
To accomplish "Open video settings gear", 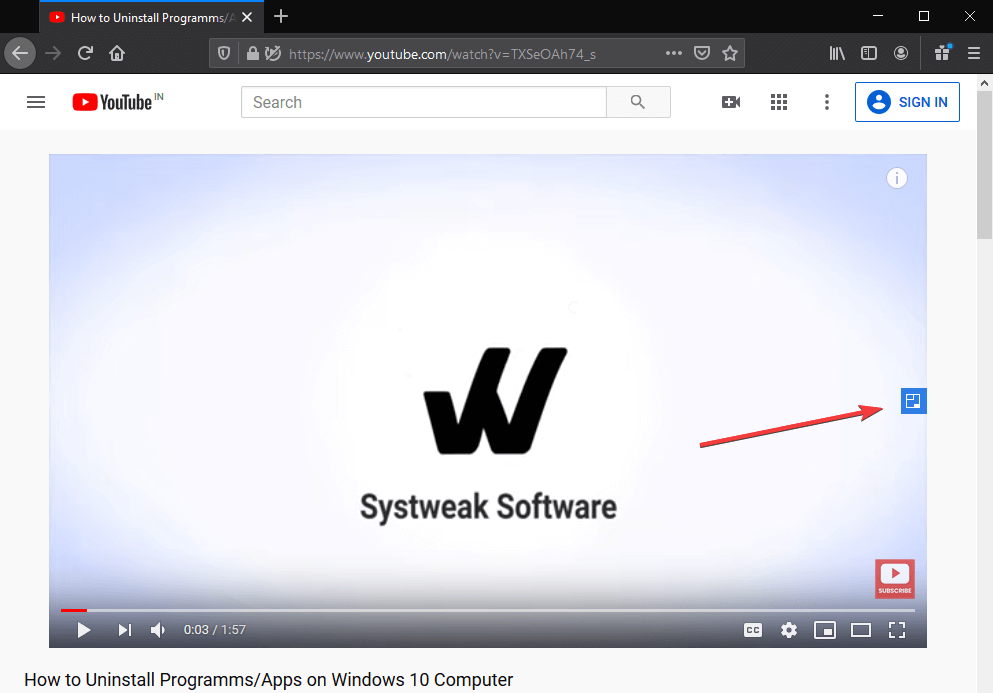I will click(788, 630).
